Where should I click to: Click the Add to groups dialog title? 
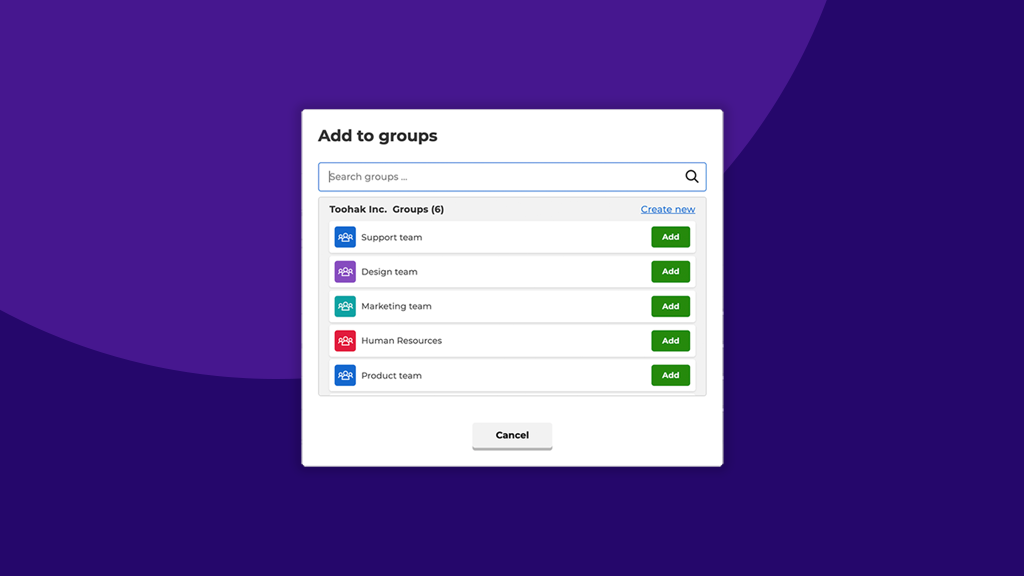(378, 136)
